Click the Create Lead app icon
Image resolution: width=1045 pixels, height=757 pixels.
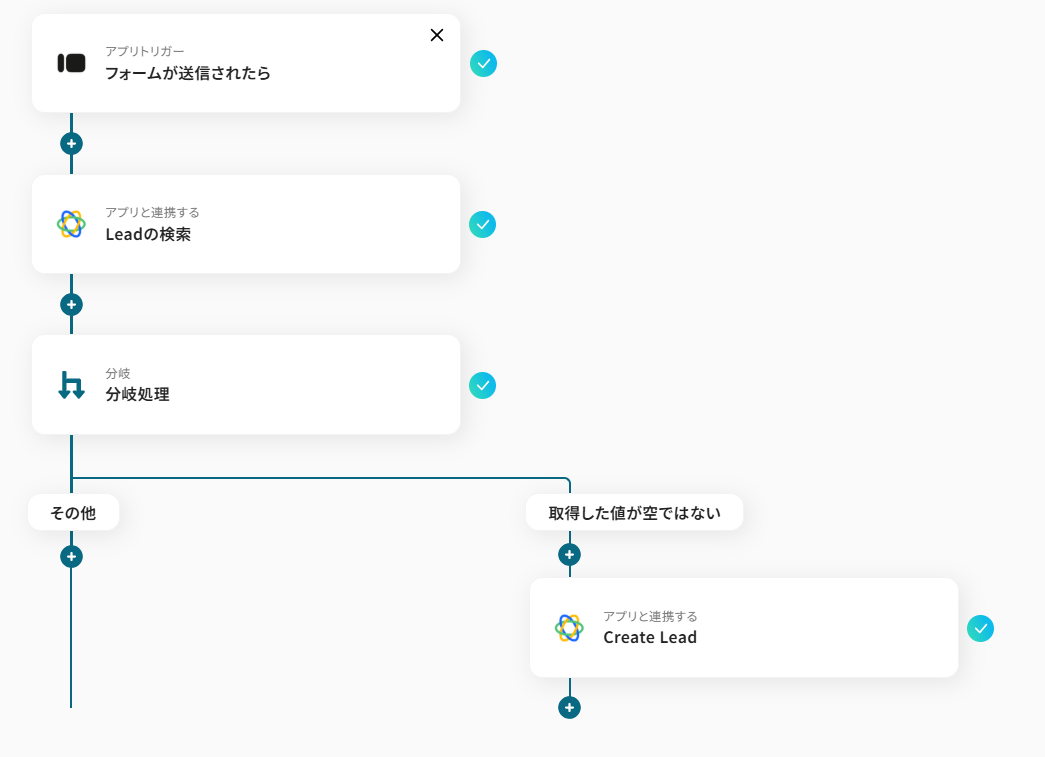click(x=569, y=628)
